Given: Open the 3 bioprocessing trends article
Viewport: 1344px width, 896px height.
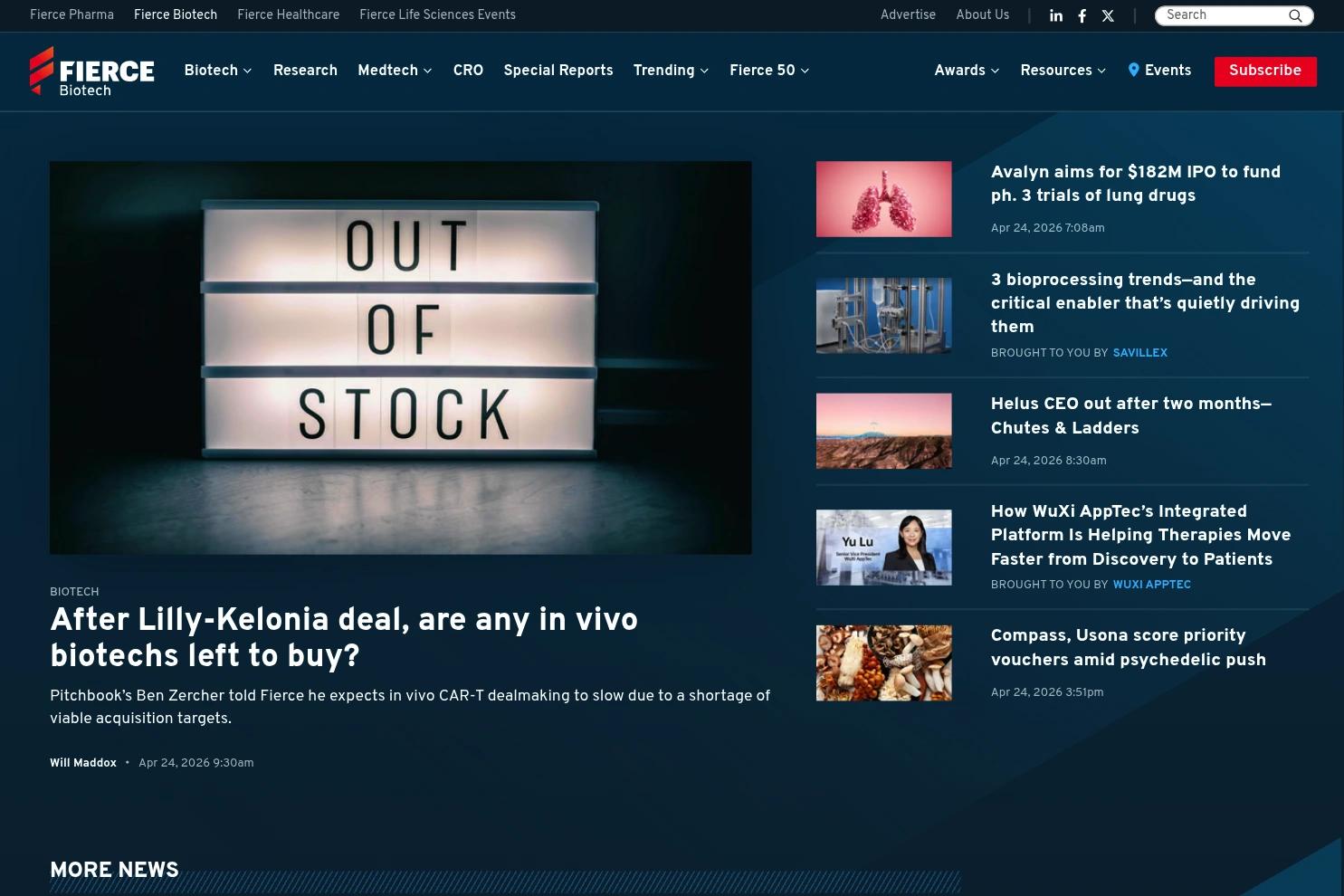Looking at the screenshot, I should pyautogui.click(x=1145, y=303).
